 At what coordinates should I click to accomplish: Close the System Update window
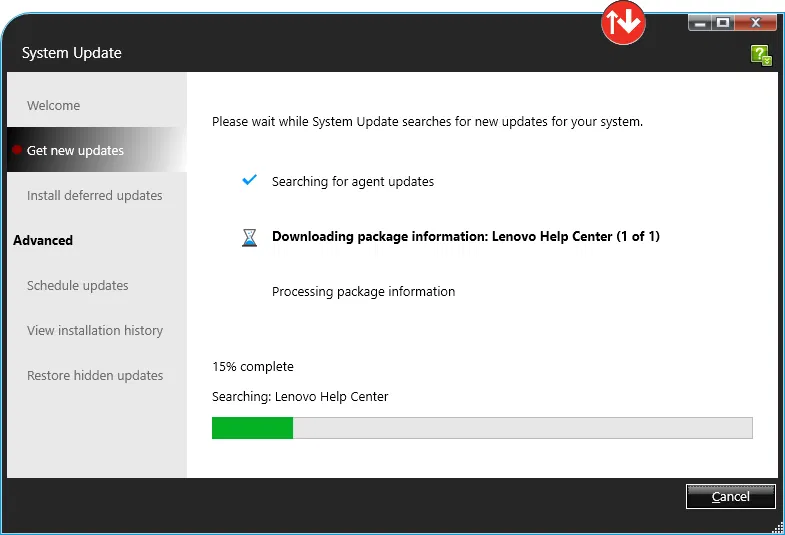tap(755, 23)
